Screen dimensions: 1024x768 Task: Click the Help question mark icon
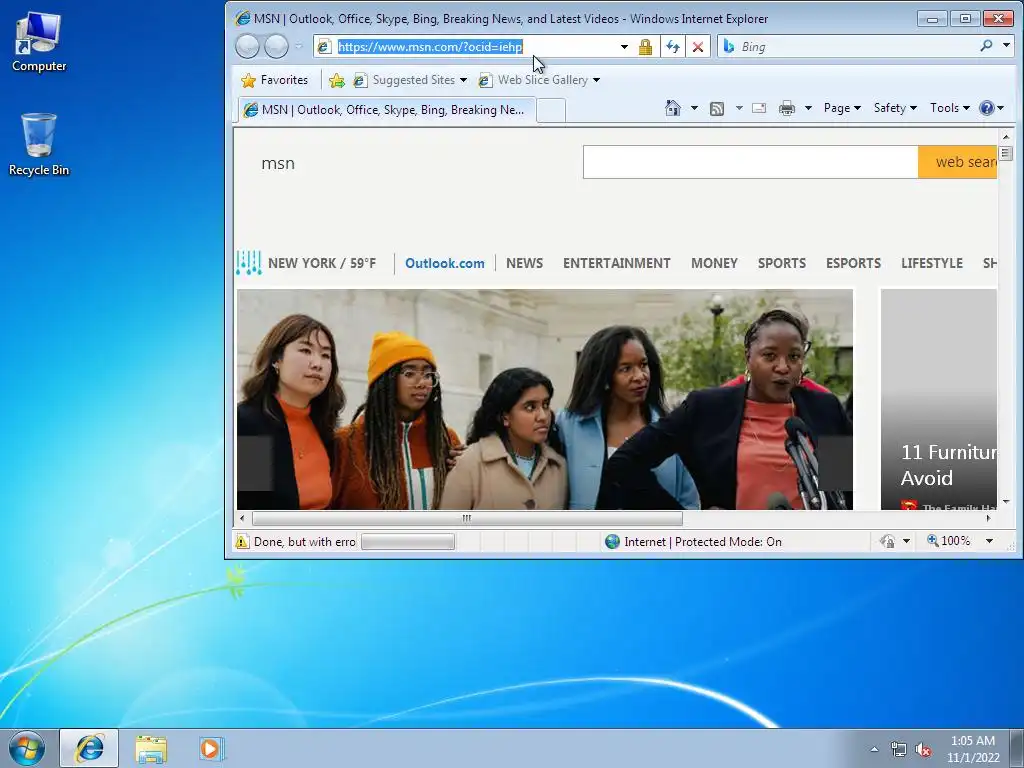(x=987, y=108)
